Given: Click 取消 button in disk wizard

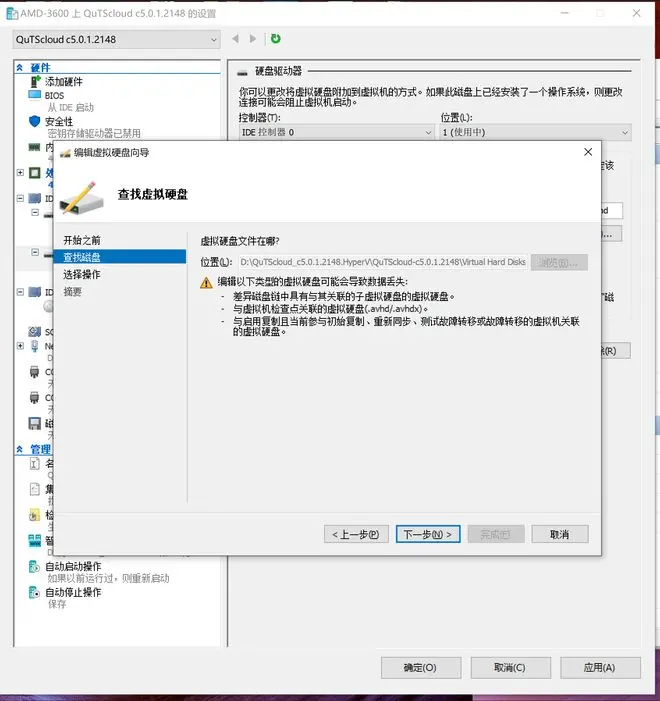Looking at the screenshot, I should click(560, 534).
